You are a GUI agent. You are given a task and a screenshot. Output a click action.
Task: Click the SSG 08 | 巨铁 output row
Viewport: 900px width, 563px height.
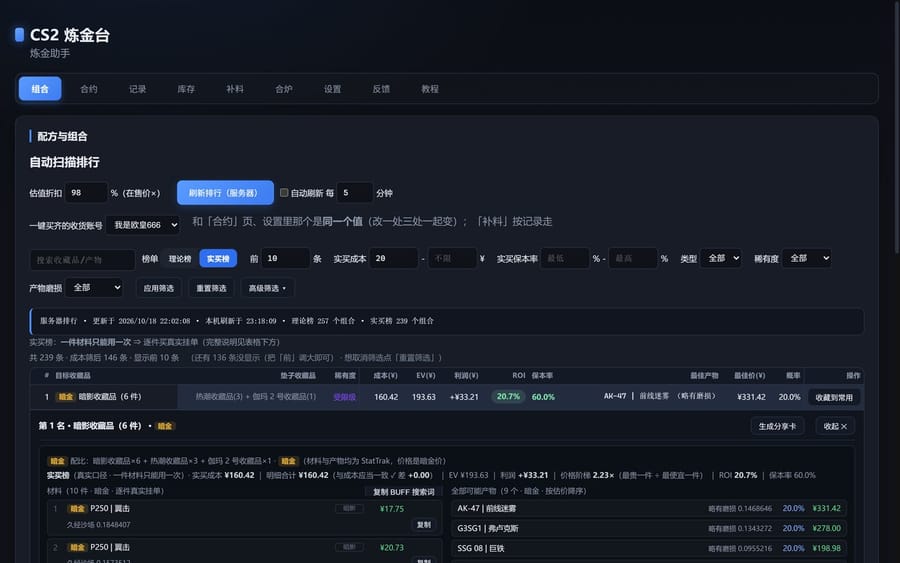click(649, 548)
